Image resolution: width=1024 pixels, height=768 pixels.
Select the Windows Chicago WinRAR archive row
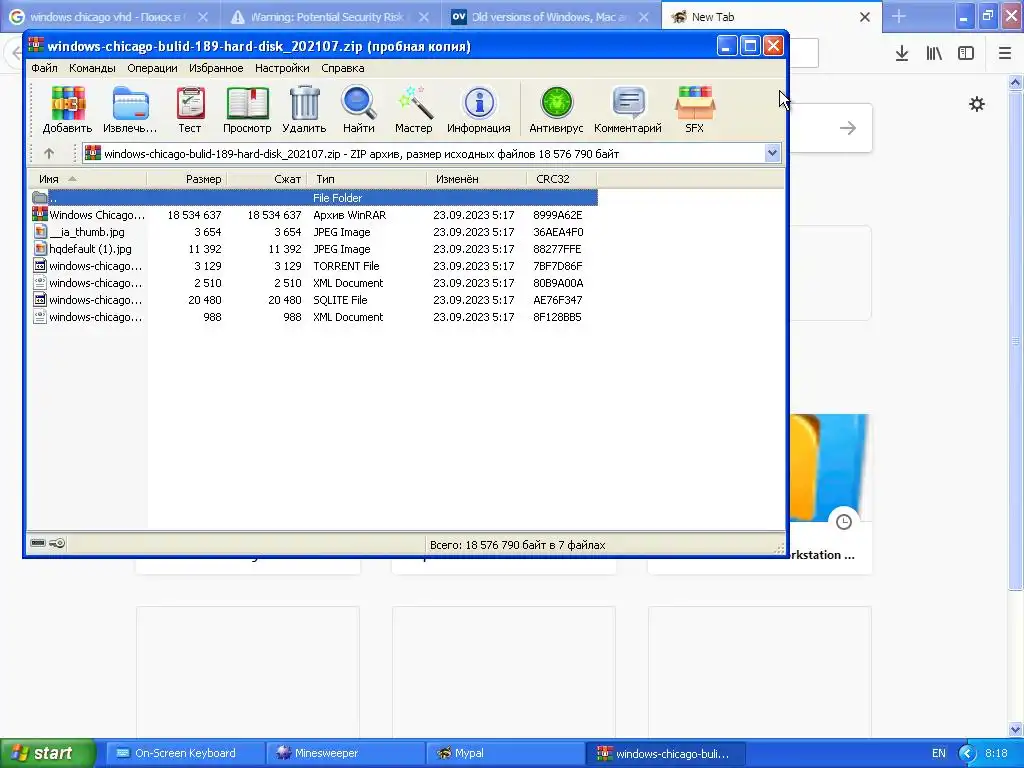[313, 215]
